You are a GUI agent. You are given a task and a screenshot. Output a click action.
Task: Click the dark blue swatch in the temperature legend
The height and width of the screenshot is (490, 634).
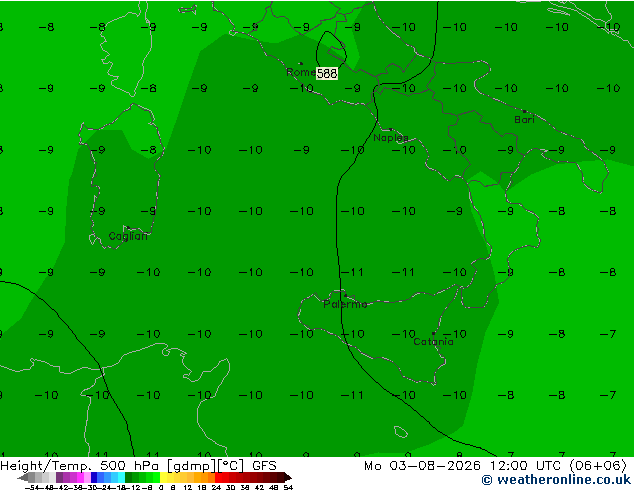(x=94, y=477)
